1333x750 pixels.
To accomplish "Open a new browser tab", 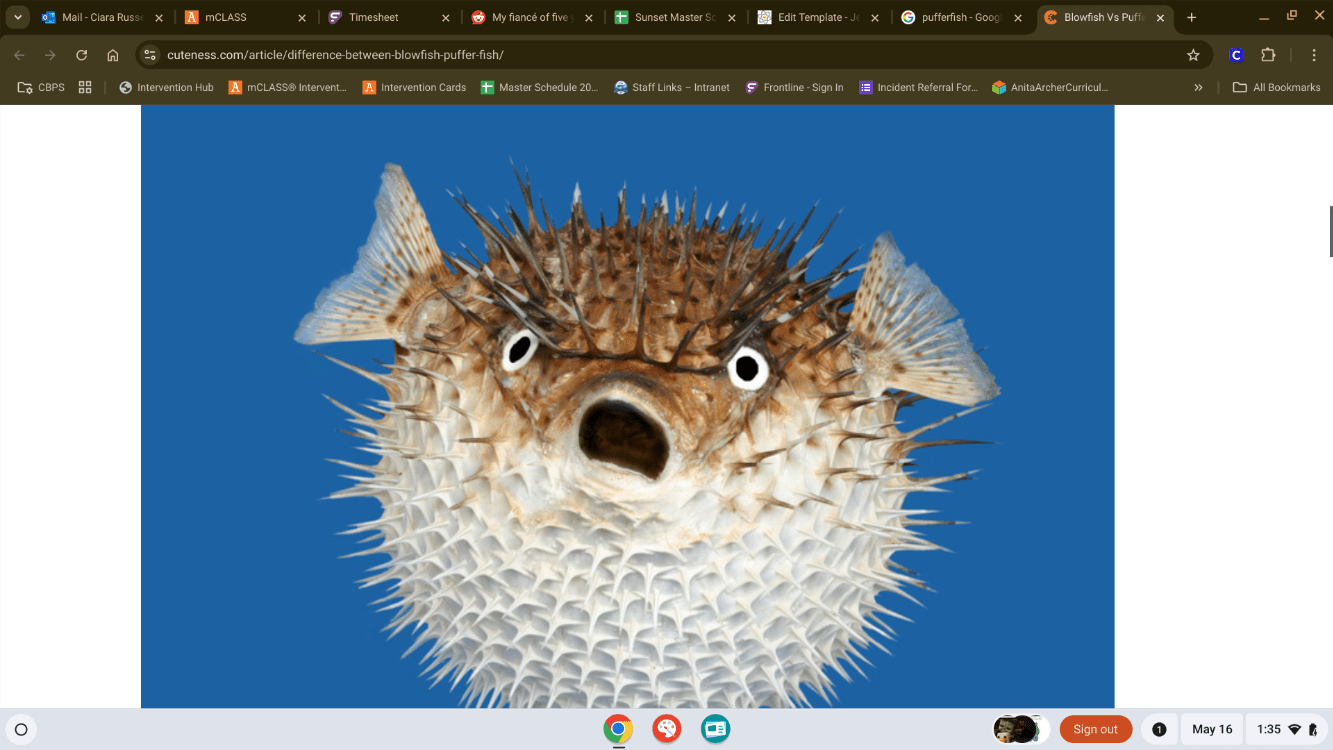I will point(1191,17).
